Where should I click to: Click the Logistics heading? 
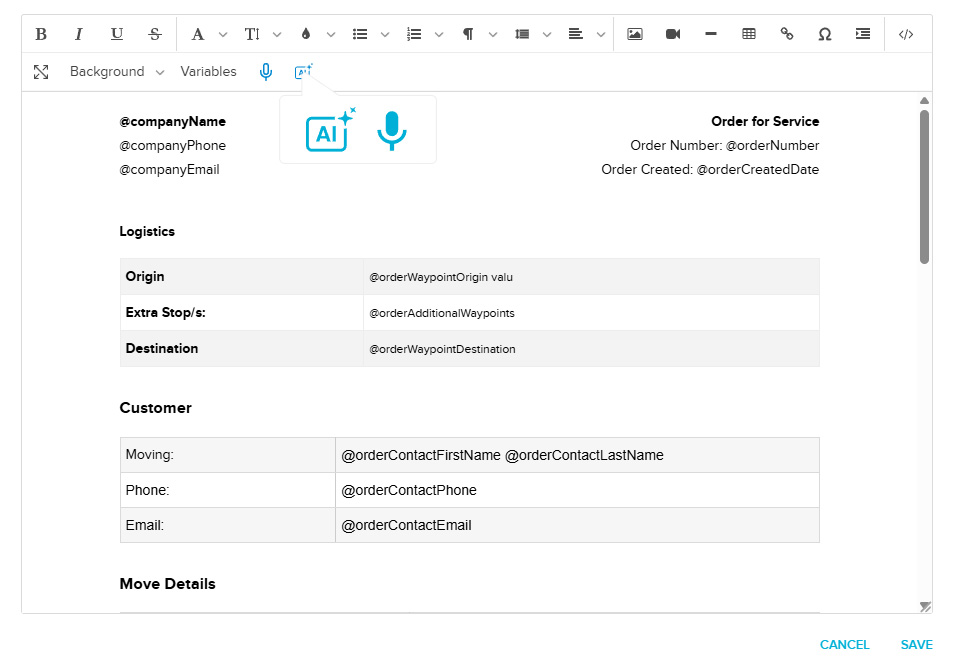point(147,231)
